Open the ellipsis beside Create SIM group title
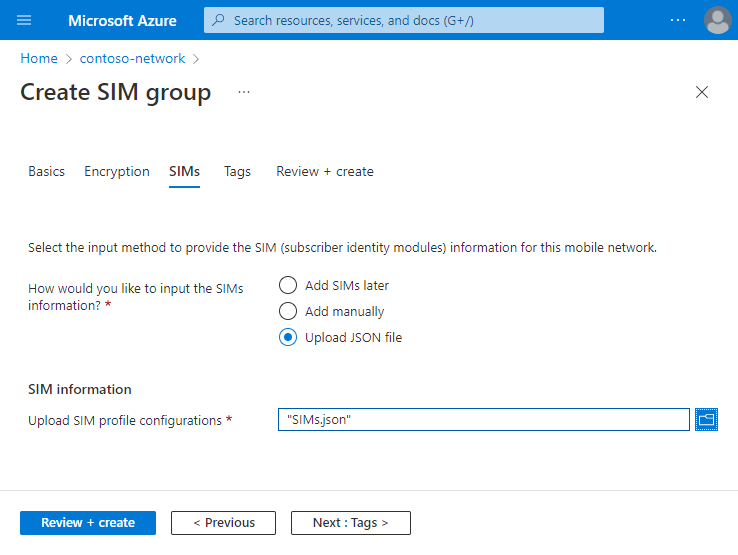Screen dimensions: 738x555 point(244,92)
